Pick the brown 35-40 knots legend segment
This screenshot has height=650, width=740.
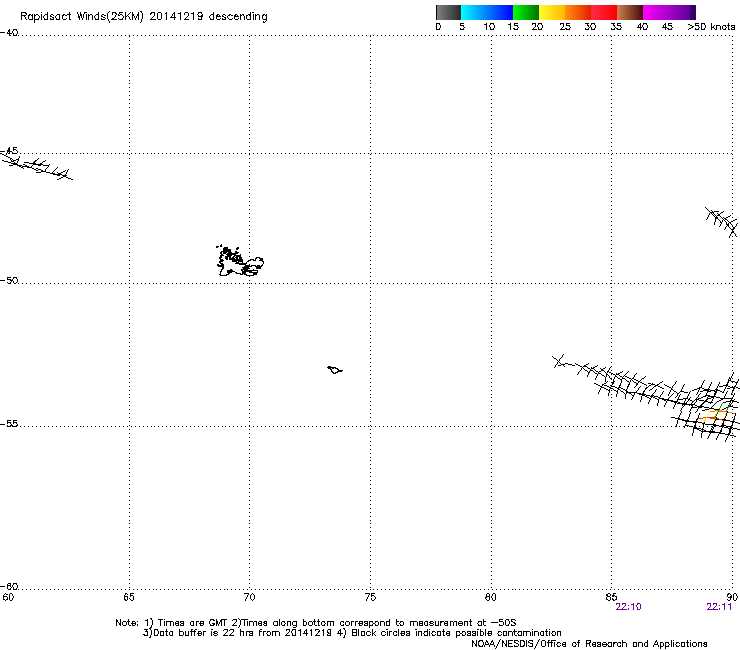(x=630, y=12)
